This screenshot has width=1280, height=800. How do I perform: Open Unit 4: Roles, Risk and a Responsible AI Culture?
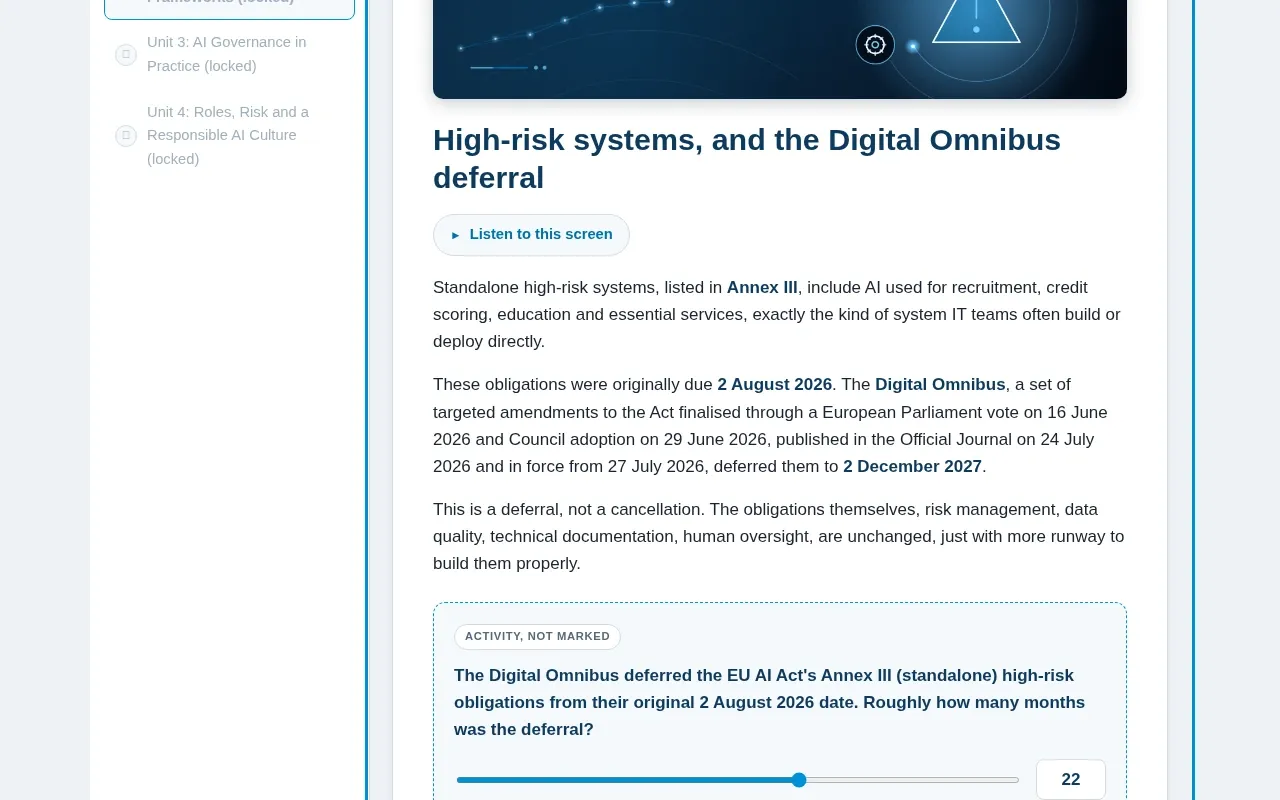229,135
